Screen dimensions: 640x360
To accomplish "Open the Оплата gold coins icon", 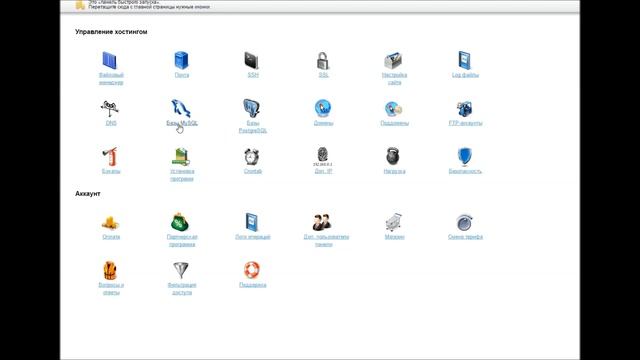I will [x=110, y=223].
